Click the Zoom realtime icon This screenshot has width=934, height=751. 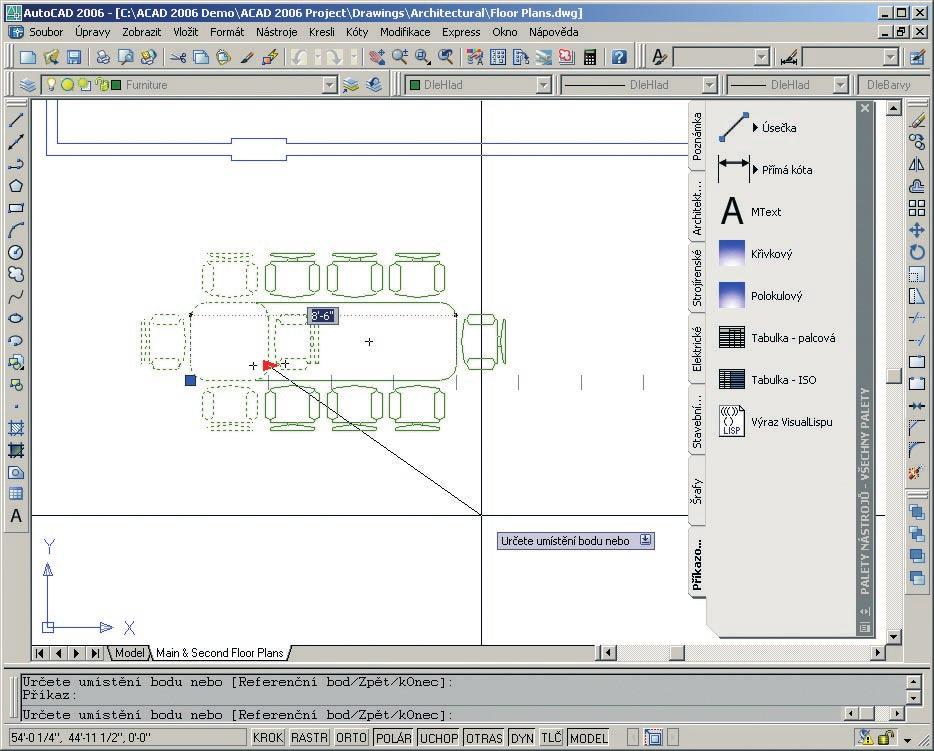(400, 57)
